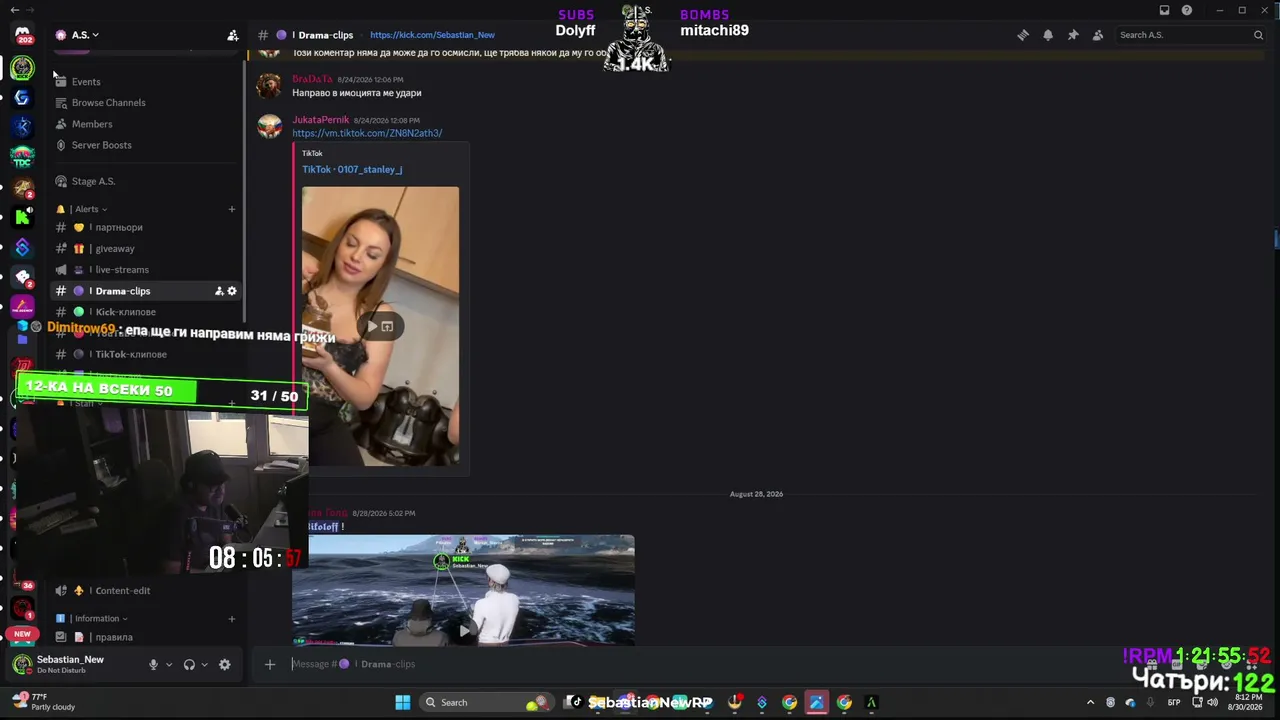Viewport: 1280px width, 720px height.
Task: Show pinned messages
Action: [1073, 35]
